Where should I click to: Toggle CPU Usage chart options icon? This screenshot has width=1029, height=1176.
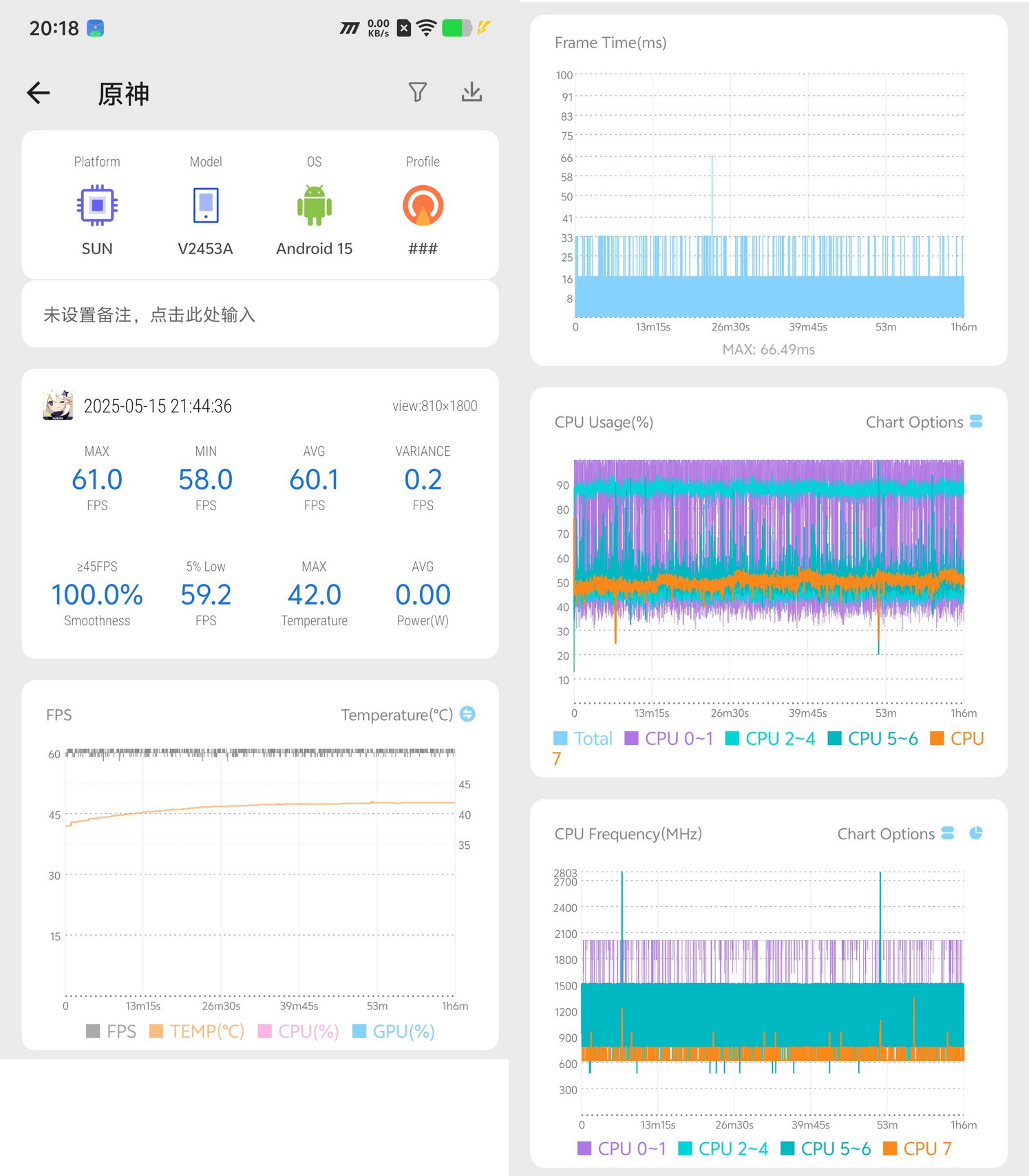click(976, 421)
